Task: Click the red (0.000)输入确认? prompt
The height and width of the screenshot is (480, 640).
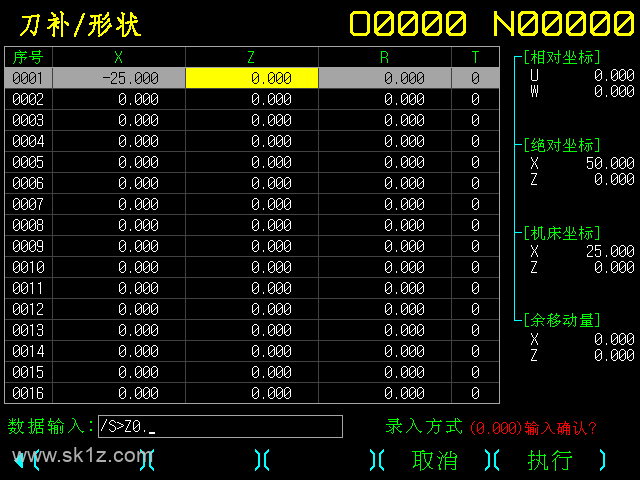Action: coord(533,428)
